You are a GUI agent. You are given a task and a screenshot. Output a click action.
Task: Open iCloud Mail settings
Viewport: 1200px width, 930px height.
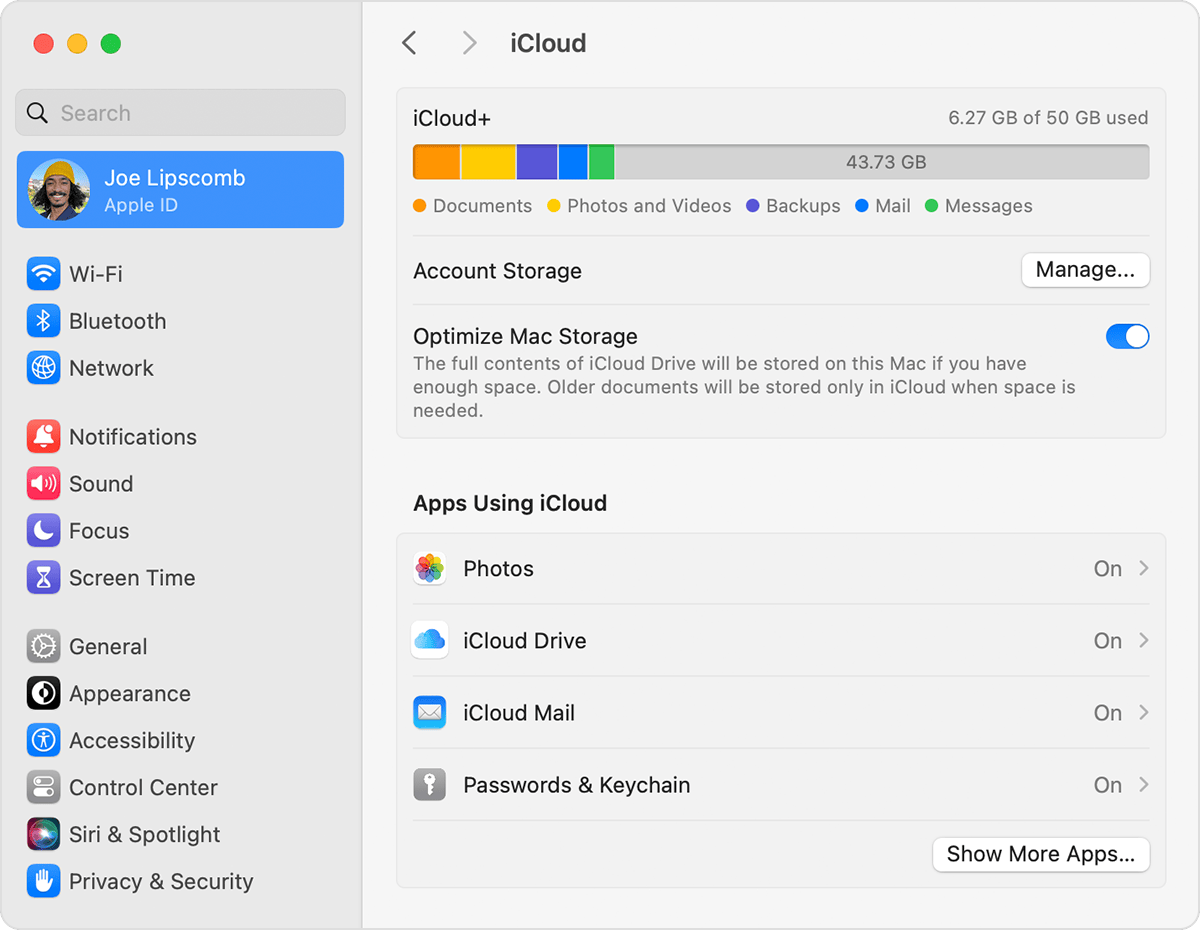[519, 713]
